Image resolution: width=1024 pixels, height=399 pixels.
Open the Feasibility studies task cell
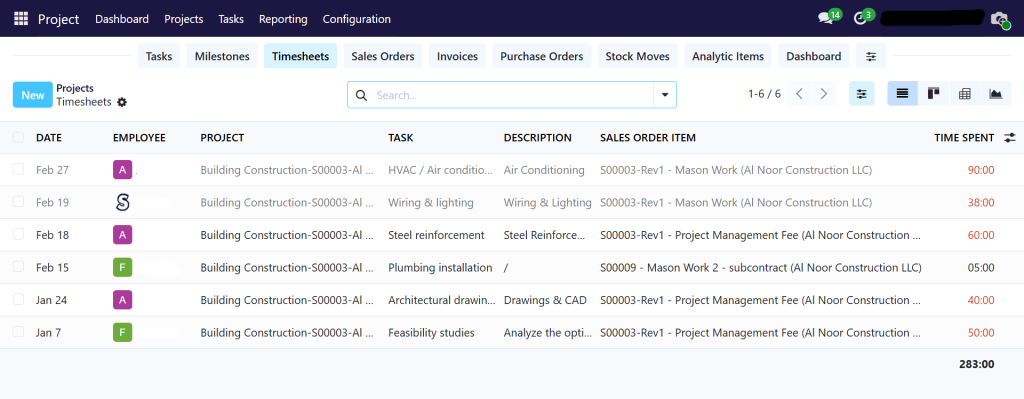[x=431, y=333]
